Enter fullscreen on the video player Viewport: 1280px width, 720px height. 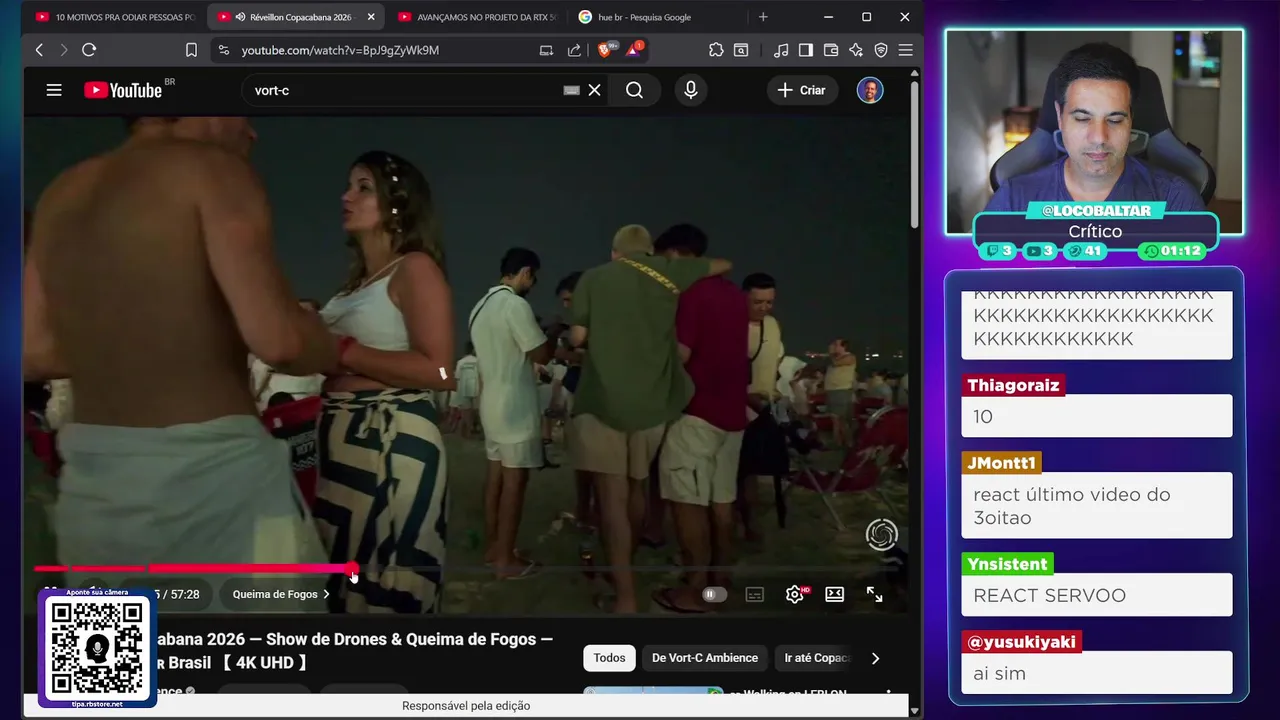[874, 594]
